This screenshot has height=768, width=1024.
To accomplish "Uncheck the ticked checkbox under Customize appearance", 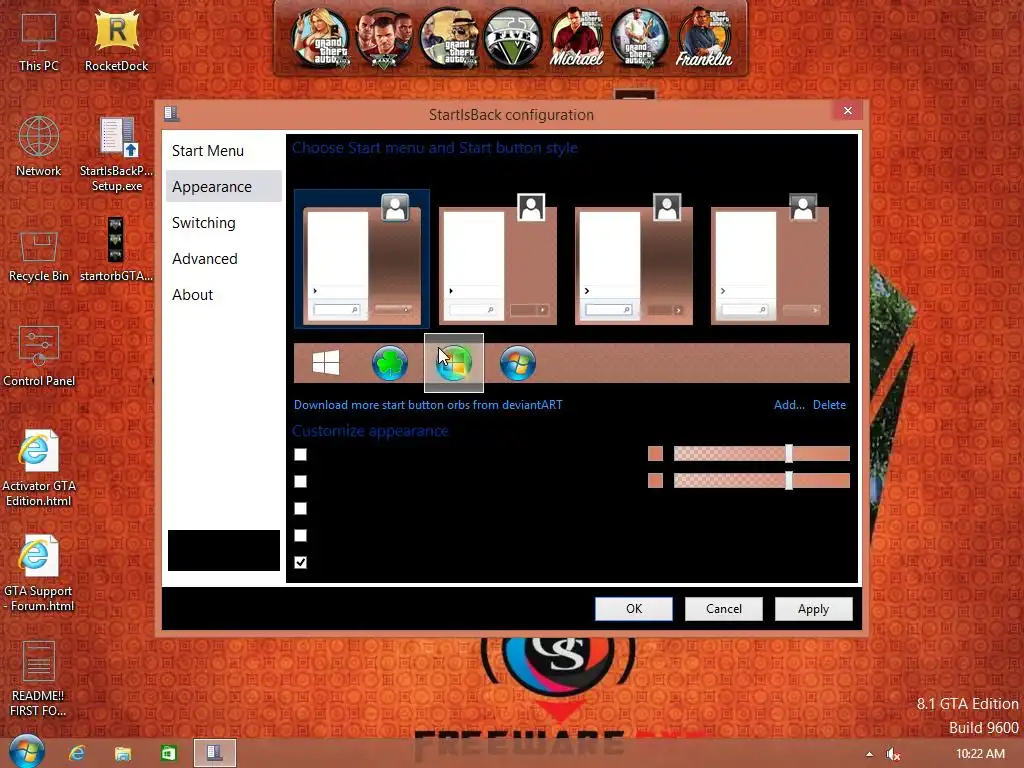I will pyautogui.click(x=300, y=562).
